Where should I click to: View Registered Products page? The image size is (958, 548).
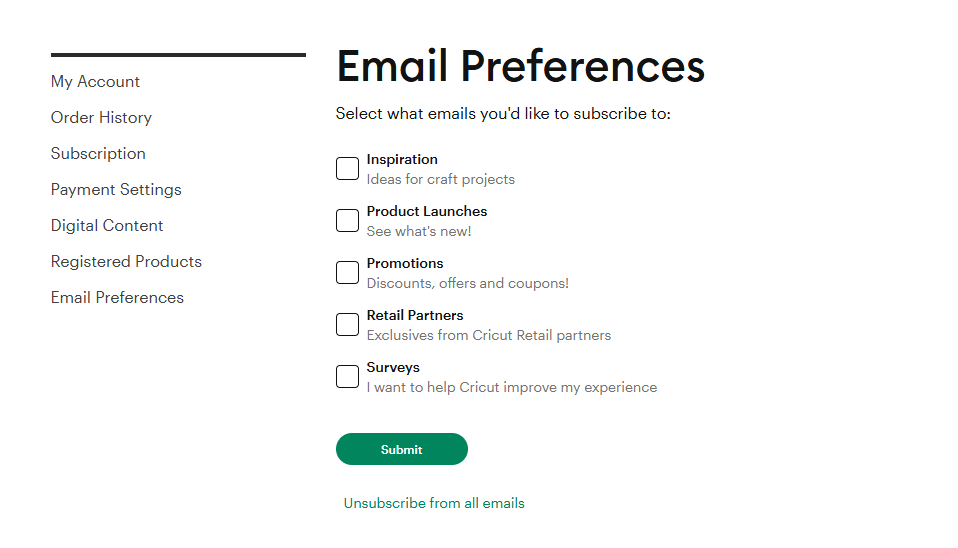click(126, 262)
